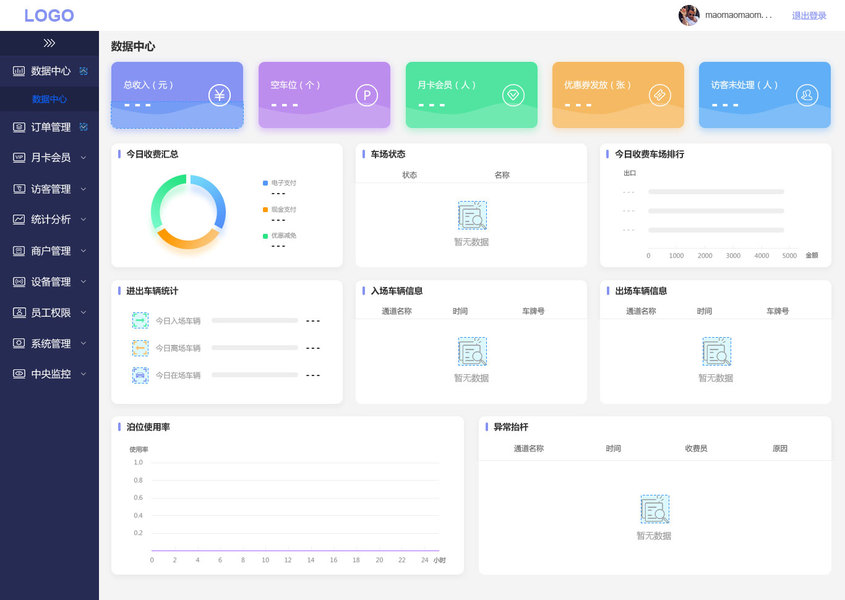845x600 pixels.
Task: Select 月卡会员 in the sidebar
Action: tap(49, 157)
